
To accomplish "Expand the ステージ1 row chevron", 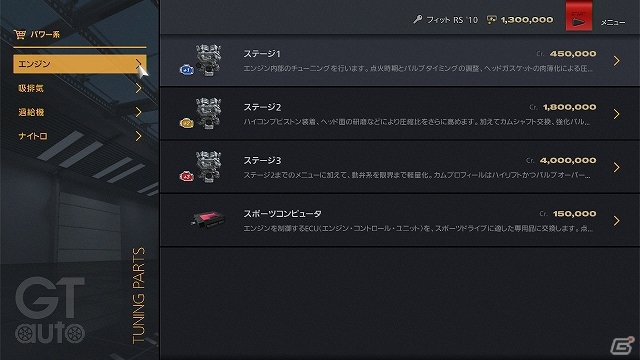I will 616,61.
